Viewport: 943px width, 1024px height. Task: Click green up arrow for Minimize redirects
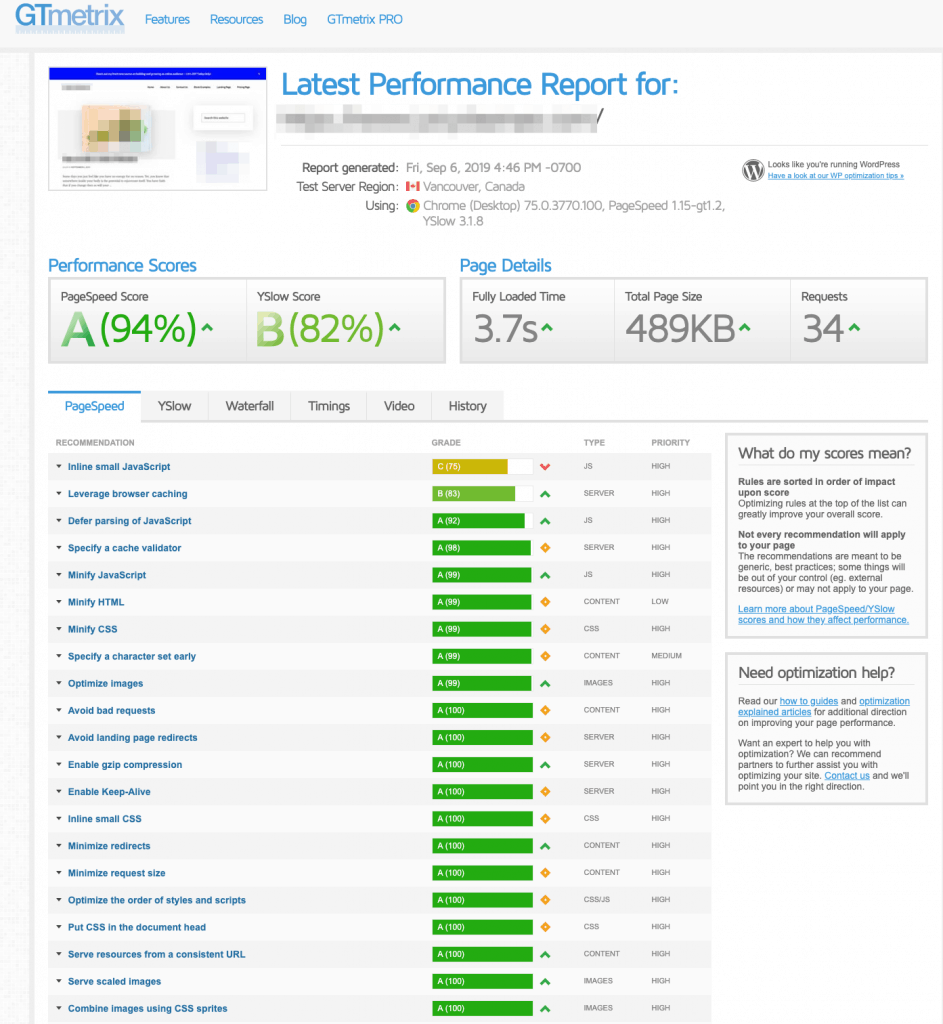[545, 846]
